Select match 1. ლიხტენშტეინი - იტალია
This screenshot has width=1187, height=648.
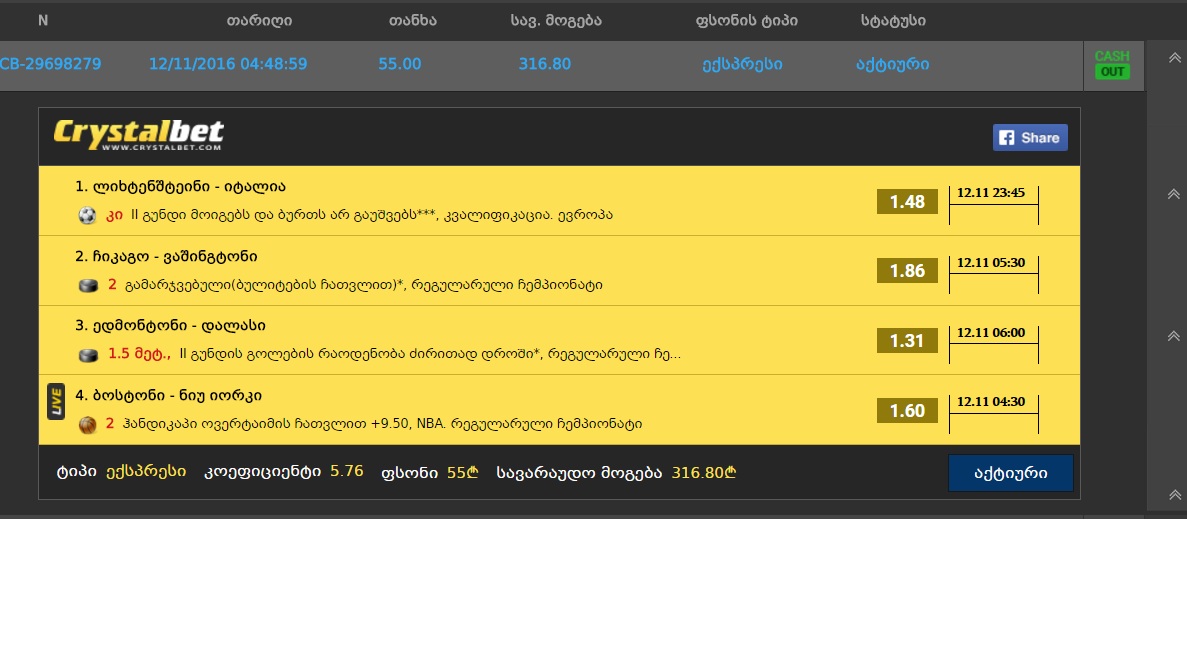180,187
